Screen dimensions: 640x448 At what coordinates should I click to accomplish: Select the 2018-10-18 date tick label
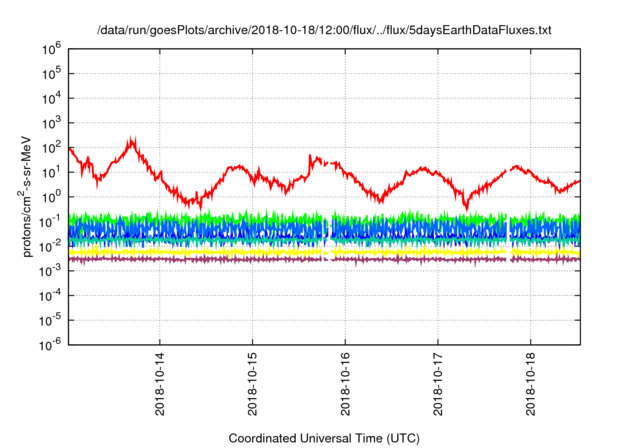tap(531, 384)
